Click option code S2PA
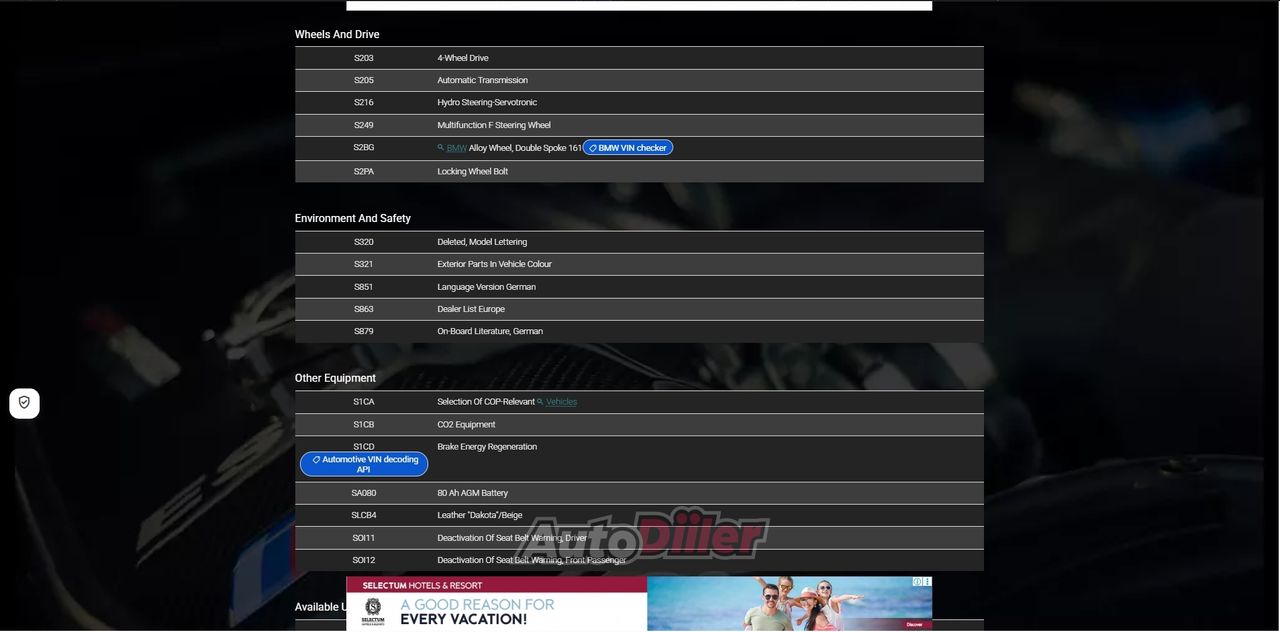The width and height of the screenshot is (1280, 632). [x=364, y=171]
